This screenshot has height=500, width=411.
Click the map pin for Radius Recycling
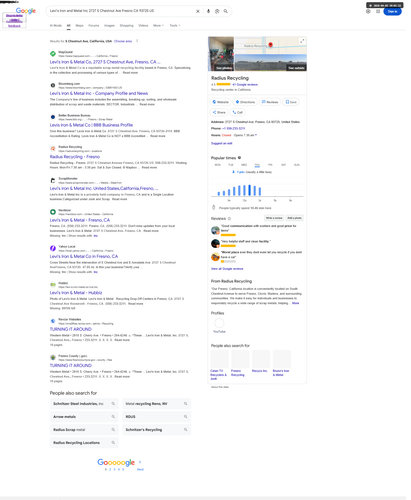pos(271,44)
